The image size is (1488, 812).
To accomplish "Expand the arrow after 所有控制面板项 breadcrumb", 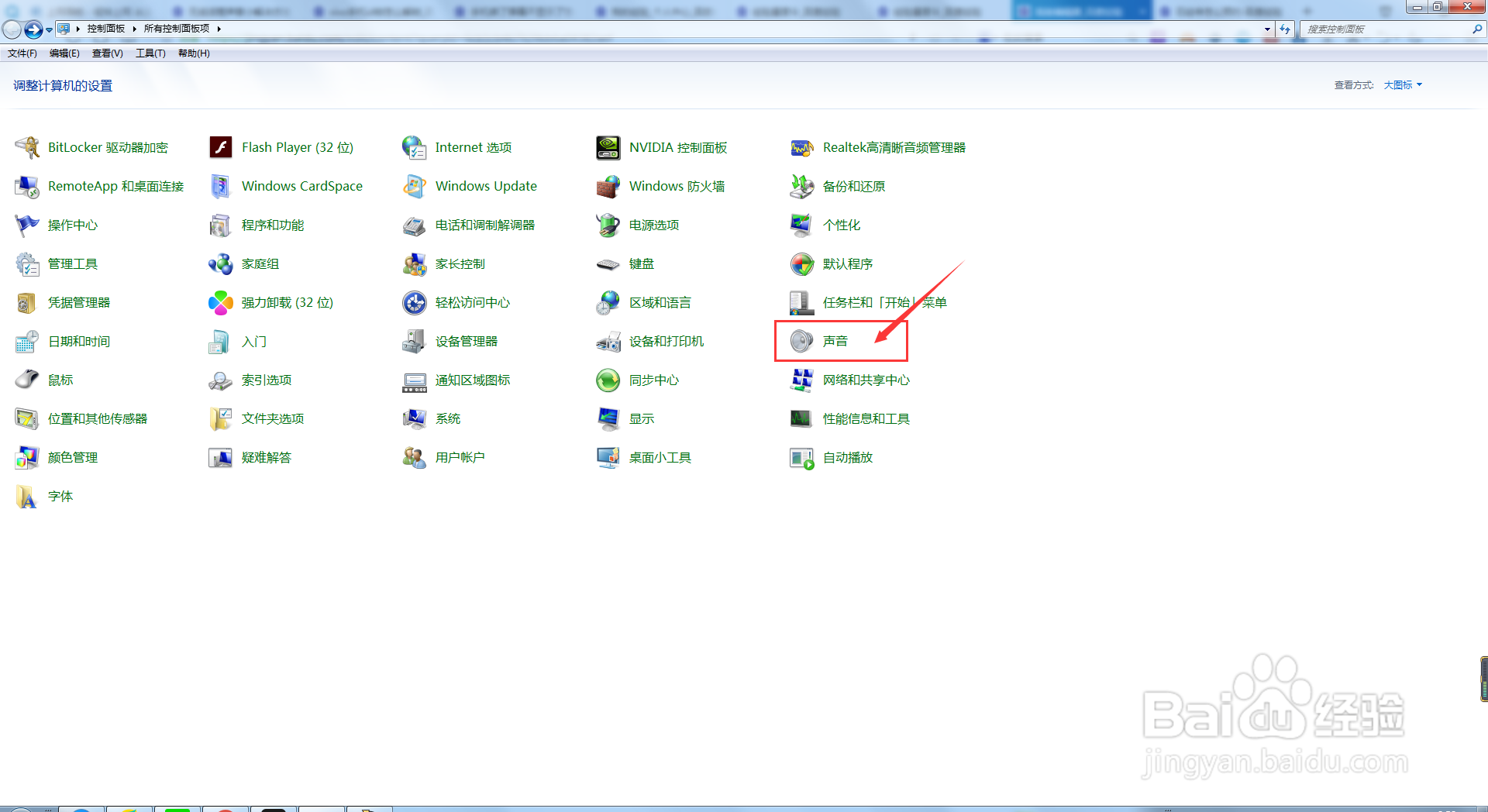I will 219,29.
